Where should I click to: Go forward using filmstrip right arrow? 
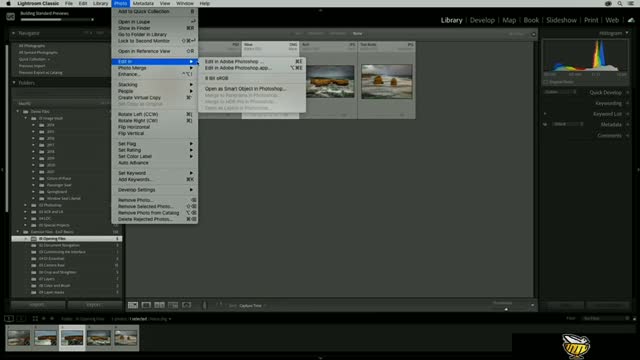click(52, 319)
